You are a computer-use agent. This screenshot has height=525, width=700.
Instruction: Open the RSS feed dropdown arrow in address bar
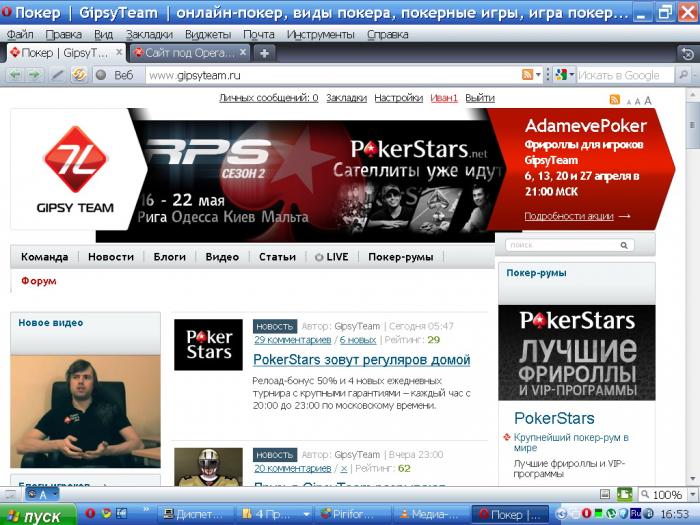pos(538,75)
